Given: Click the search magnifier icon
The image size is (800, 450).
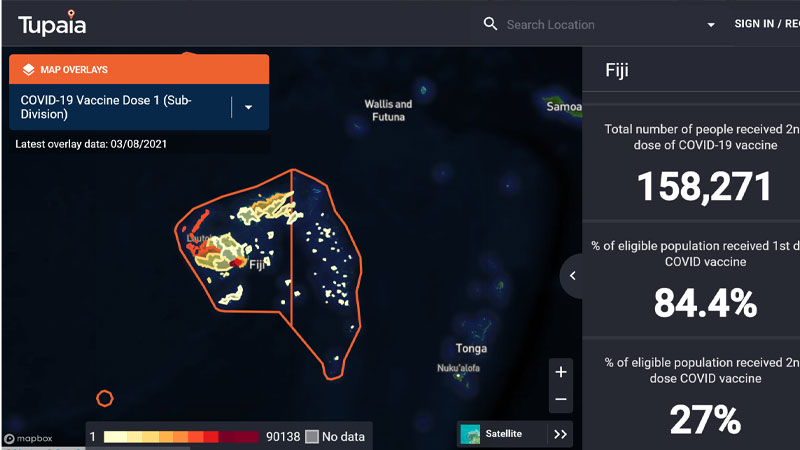Looking at the screenshot, I should pyautogui.click(x=490, y=24).
